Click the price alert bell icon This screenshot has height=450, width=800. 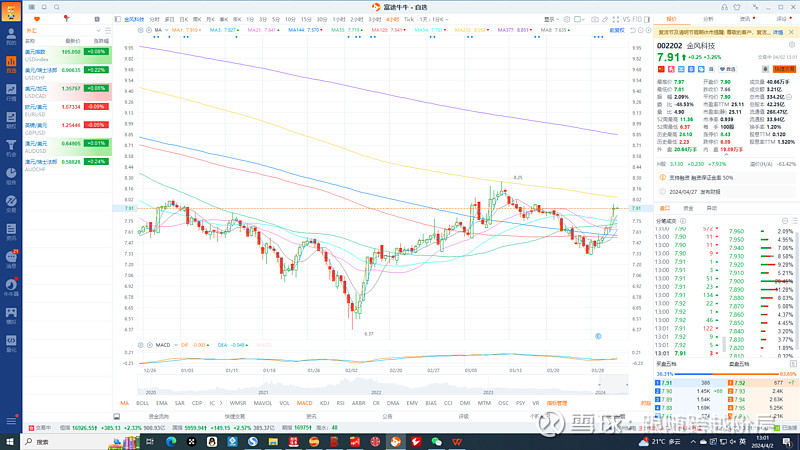click(765, 69)
